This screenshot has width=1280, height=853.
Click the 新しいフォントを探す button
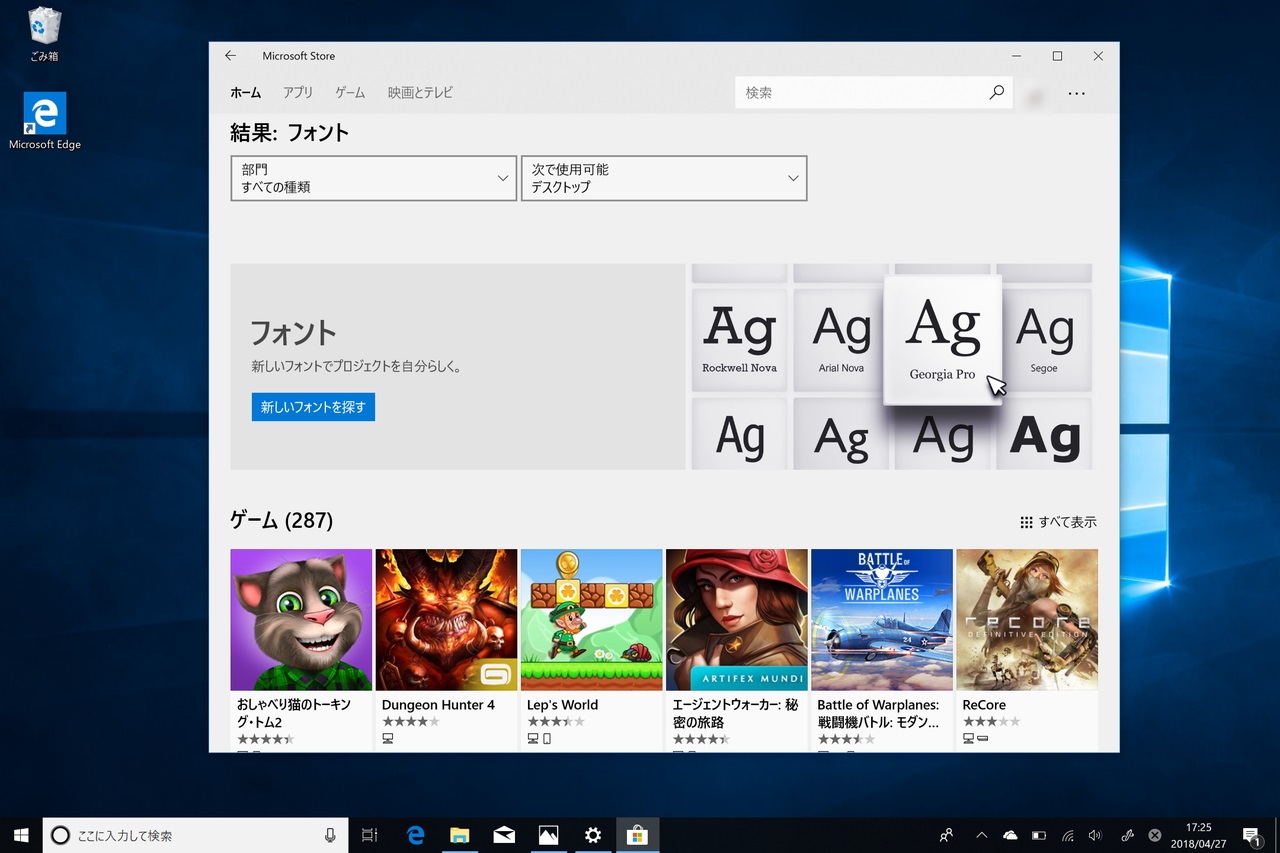tap(313, 407)
